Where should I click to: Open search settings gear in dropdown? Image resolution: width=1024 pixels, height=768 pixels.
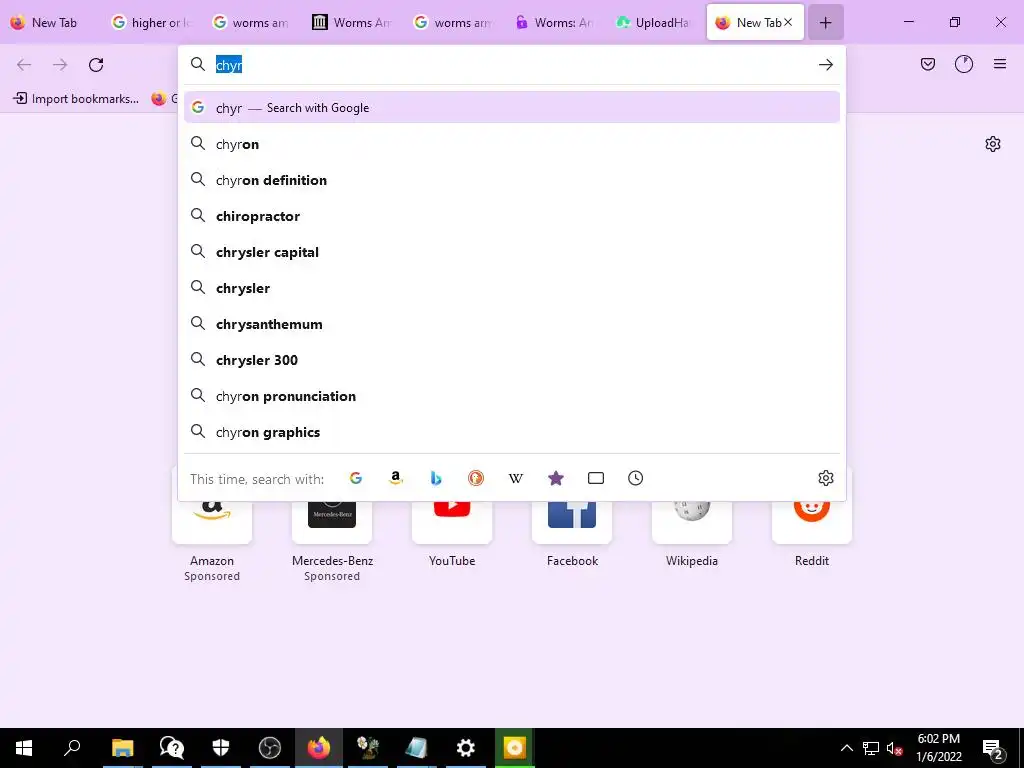(825, 478)
